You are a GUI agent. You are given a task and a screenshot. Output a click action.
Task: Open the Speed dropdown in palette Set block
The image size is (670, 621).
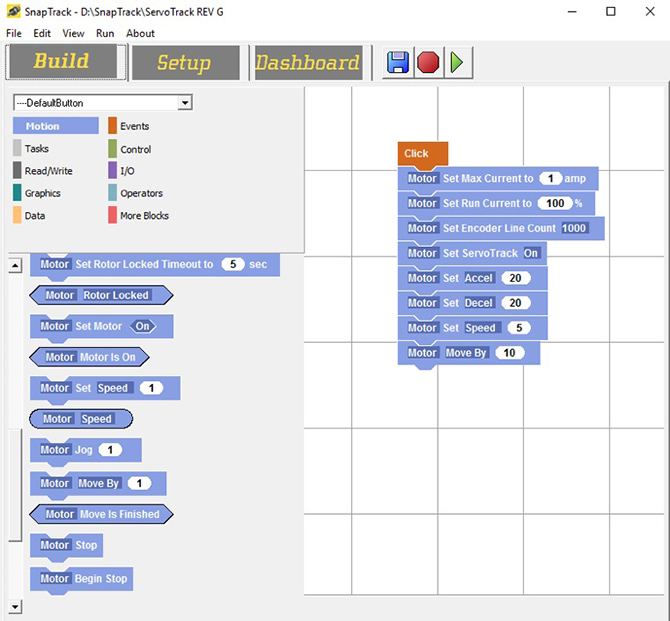click(114, 388)
